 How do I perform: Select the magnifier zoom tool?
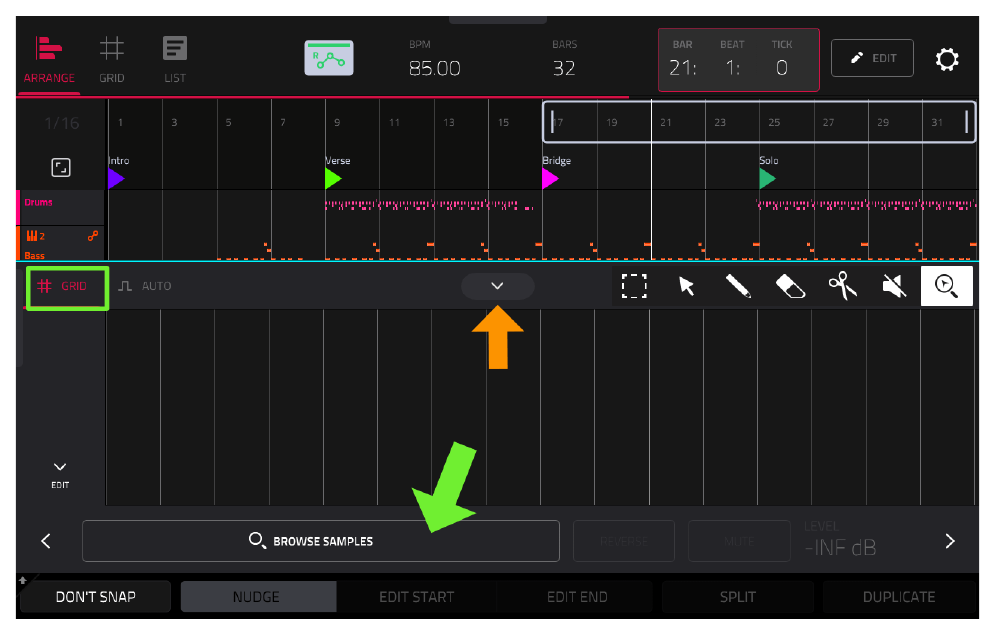click(946, 286)
